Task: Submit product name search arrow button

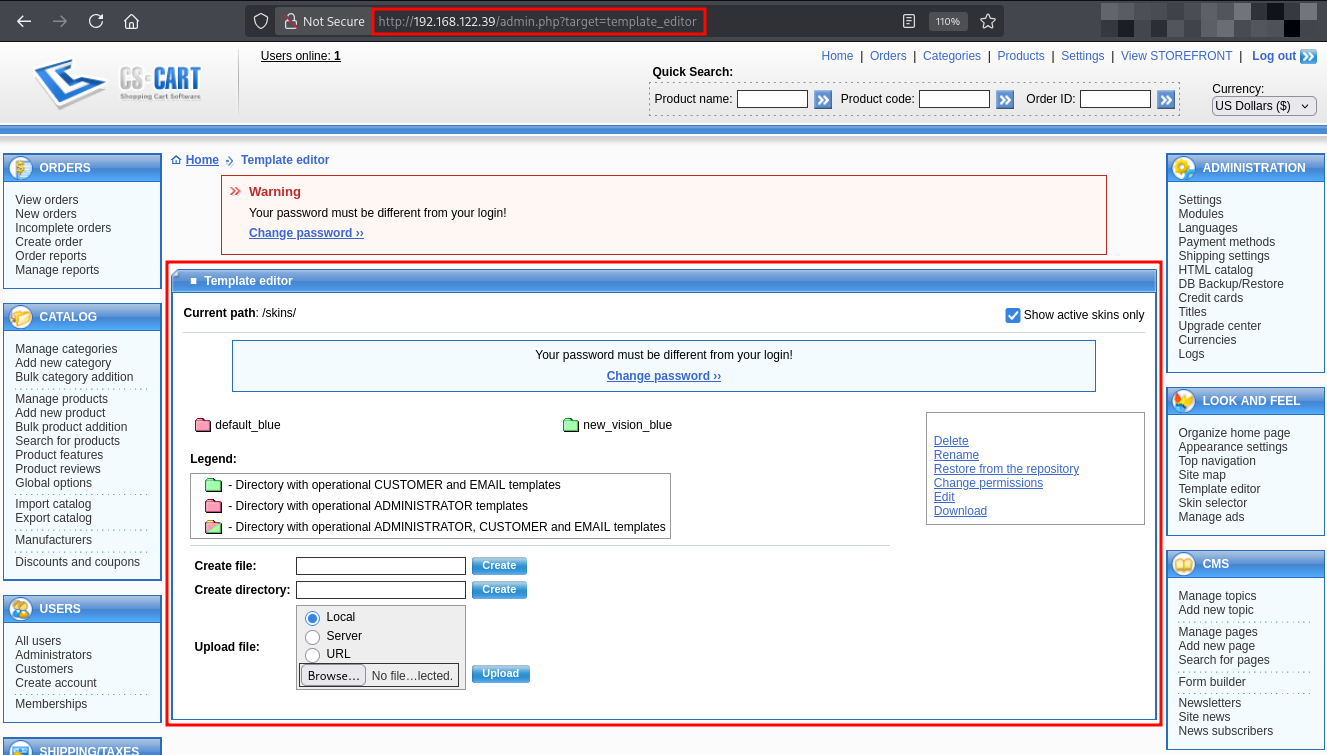Action: coord(823,99)
